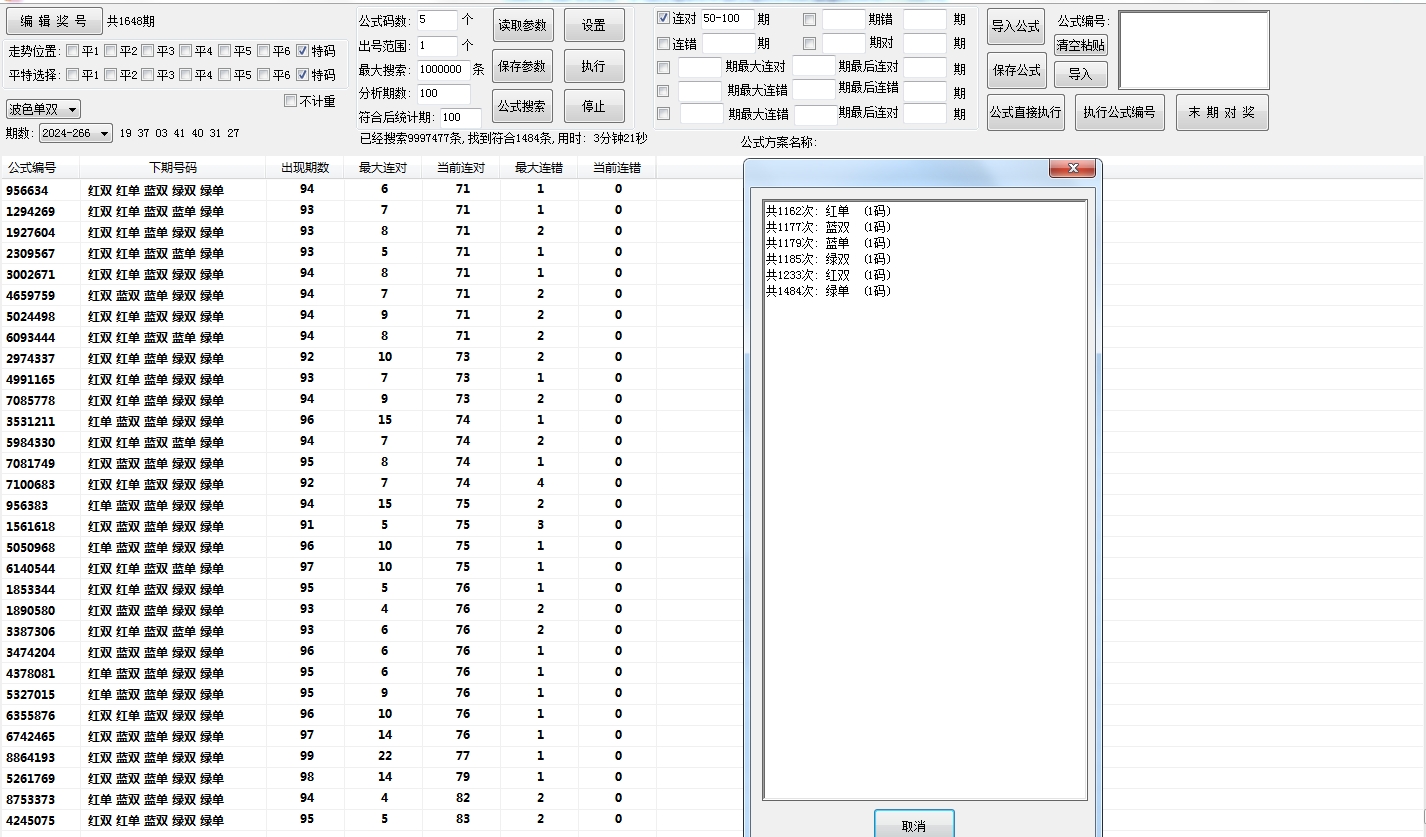Select formula row 956634

pyautogui.click(x=31, y=190)
